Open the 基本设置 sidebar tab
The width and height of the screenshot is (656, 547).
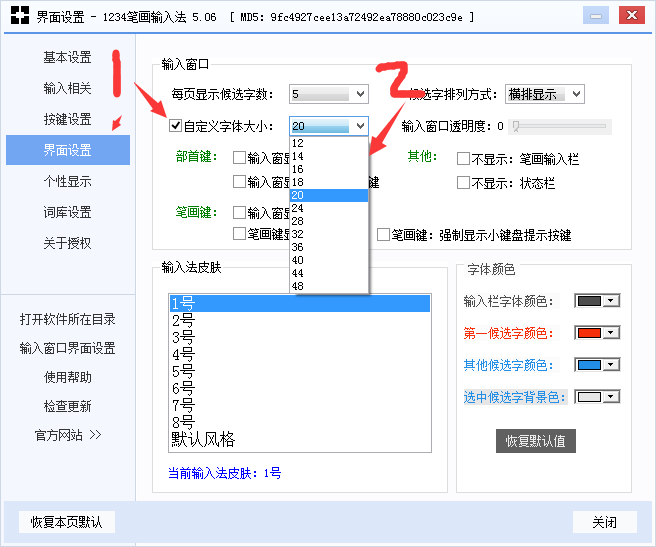(x=67, y=57)
